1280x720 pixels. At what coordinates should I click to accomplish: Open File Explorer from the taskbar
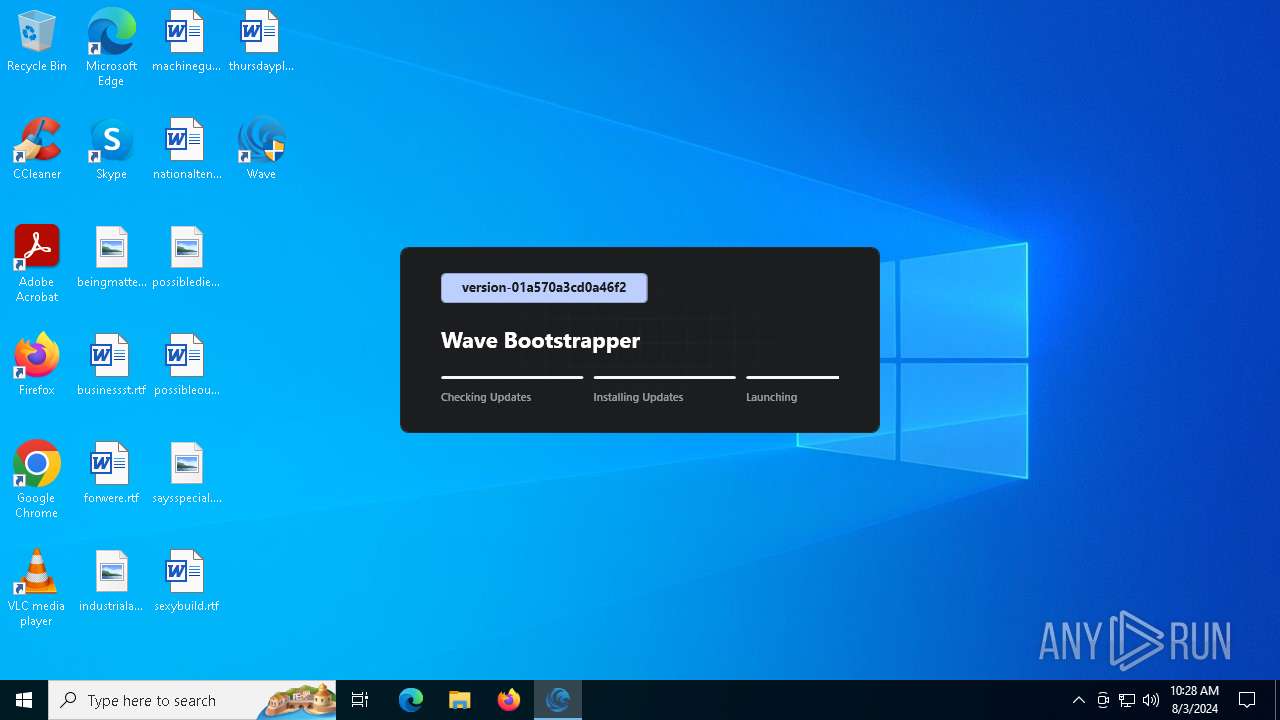point(460,700)
